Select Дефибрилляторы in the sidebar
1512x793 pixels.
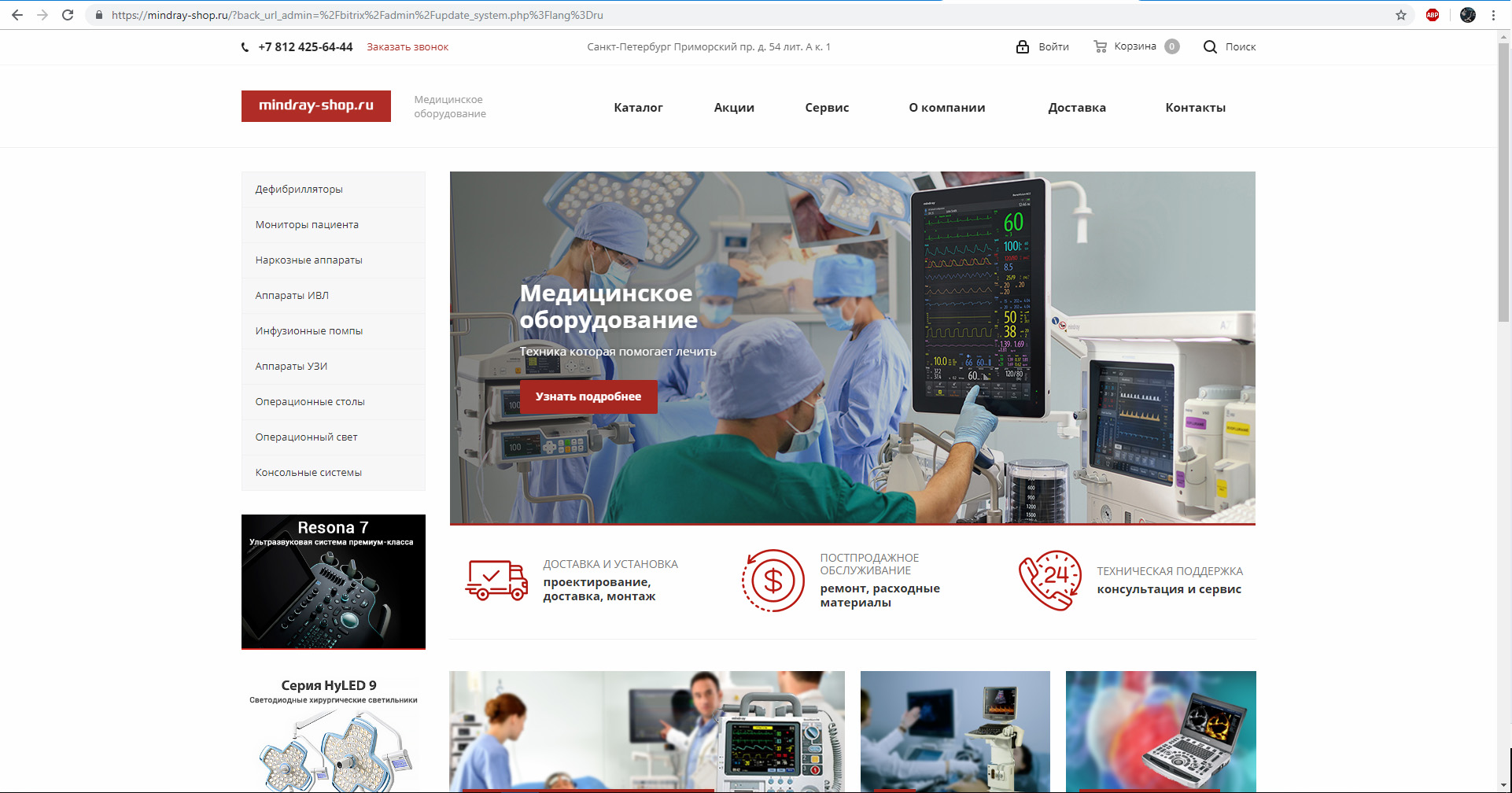(x=299, y=190)
